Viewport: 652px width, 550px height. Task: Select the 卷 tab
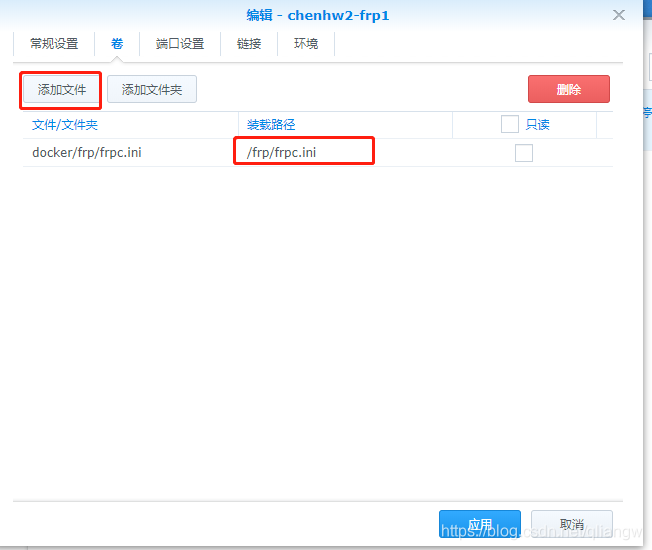pyautogui.click(x=117, y=43)
